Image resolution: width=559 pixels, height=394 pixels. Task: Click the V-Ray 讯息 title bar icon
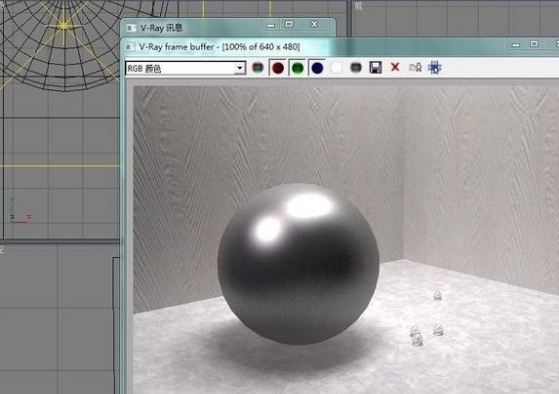click(x=132, y=28)
